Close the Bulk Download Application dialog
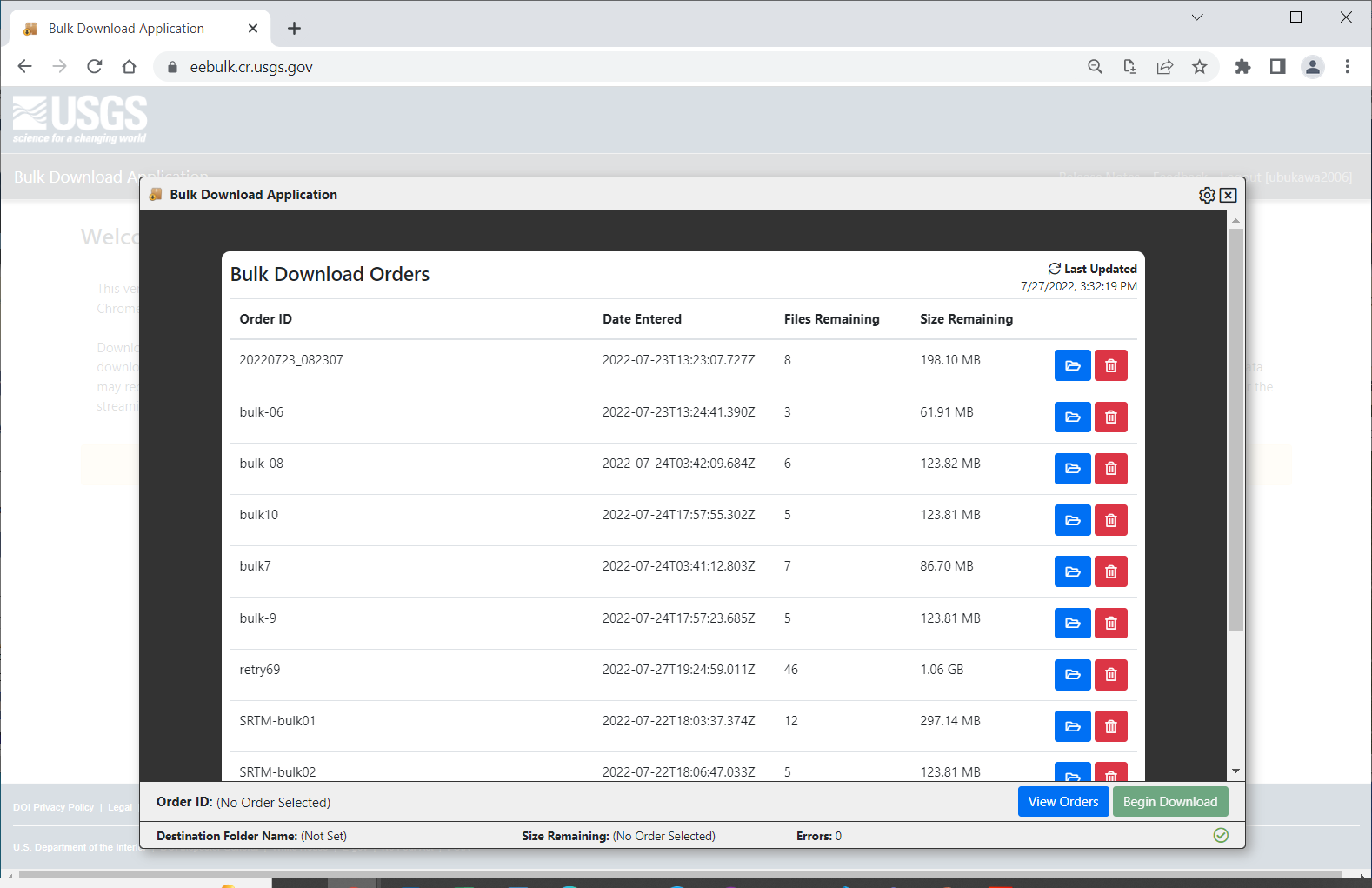Viewport: 1372px width, 888px height. point(1228,195)
